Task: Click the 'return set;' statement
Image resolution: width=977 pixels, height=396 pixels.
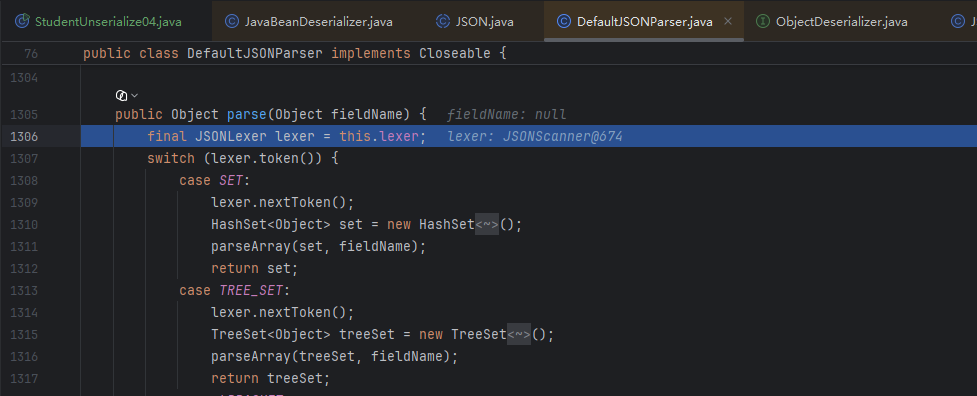Action: [255, 268]
